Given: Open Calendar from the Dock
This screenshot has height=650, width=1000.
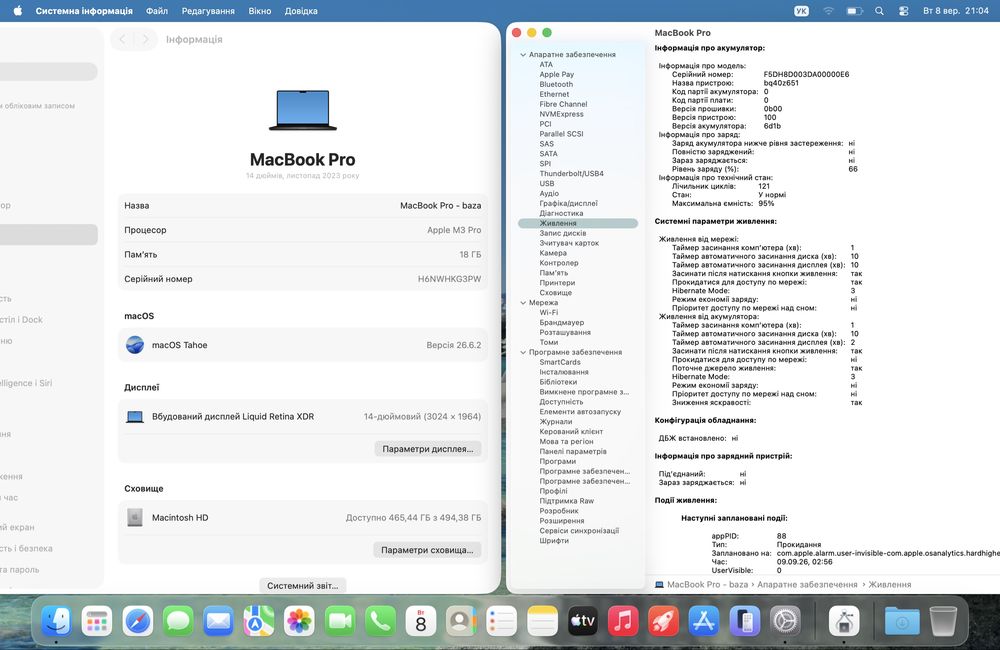Looking at the screenshot, I should coord(420,621).
